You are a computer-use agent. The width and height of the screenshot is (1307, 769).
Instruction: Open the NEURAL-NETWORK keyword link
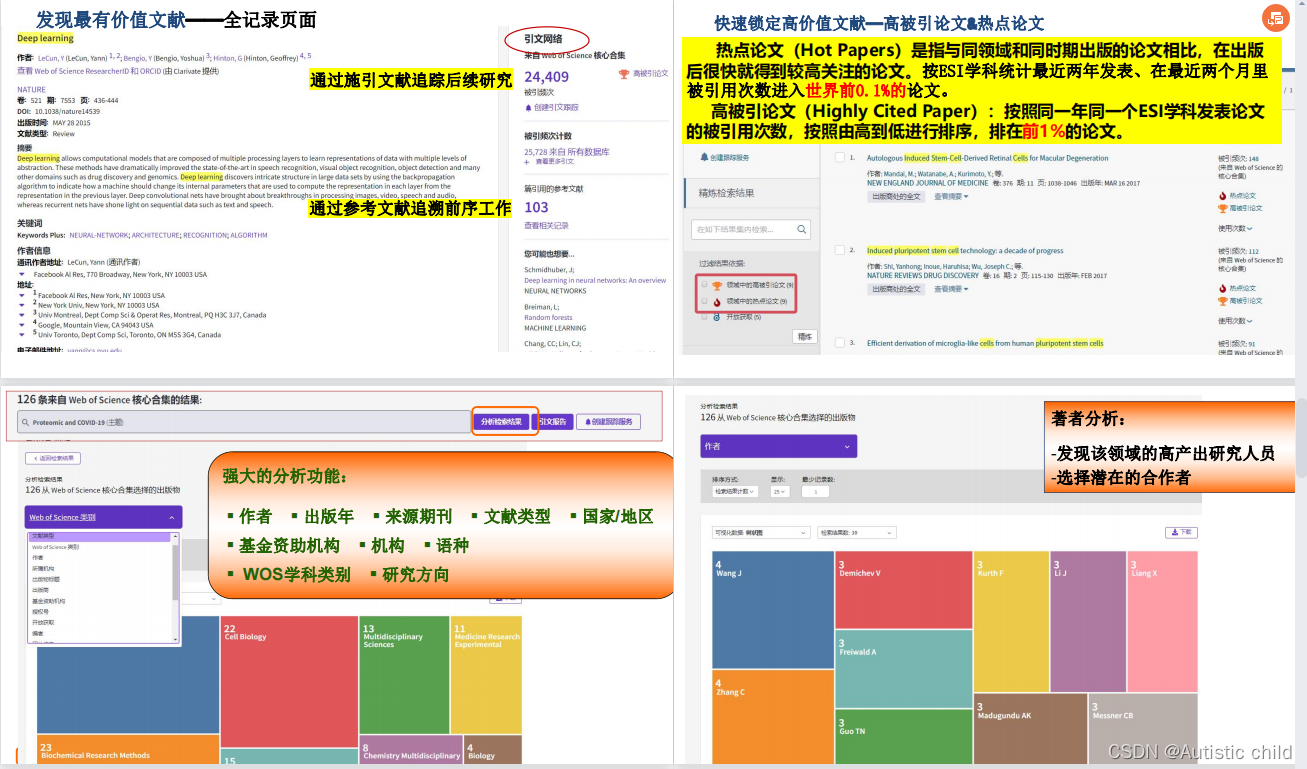coord(99,235)
